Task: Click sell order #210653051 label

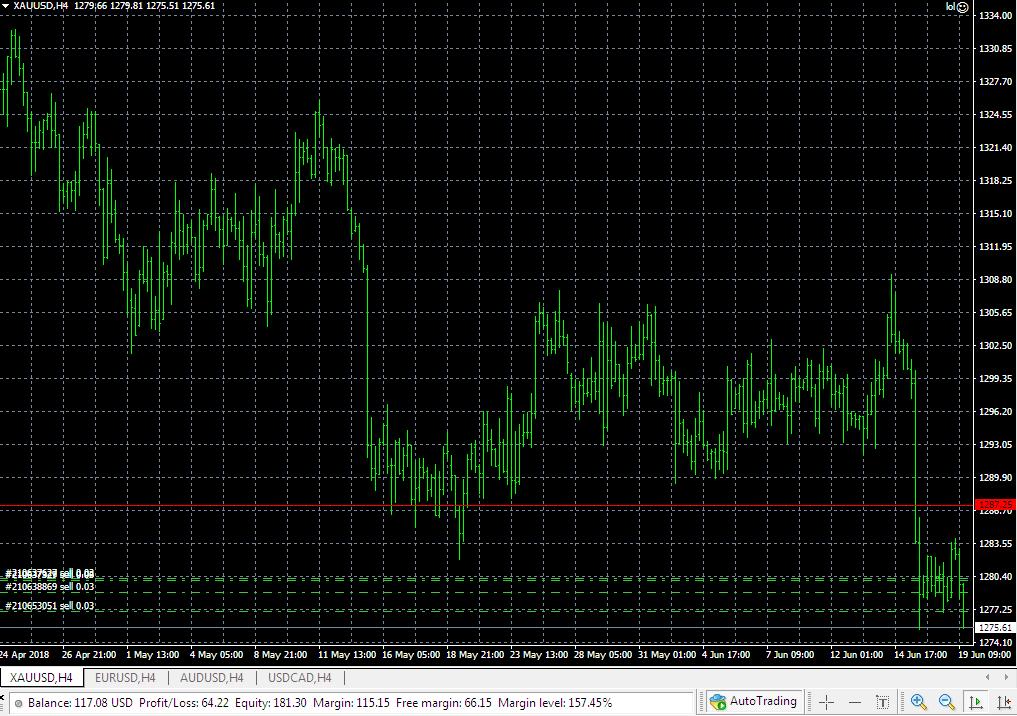Action: (50, 606)
